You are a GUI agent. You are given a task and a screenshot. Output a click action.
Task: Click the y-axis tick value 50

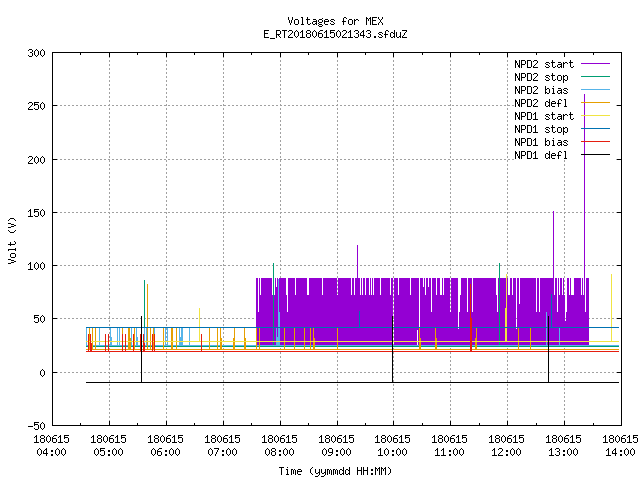click(x=39, y=319)
